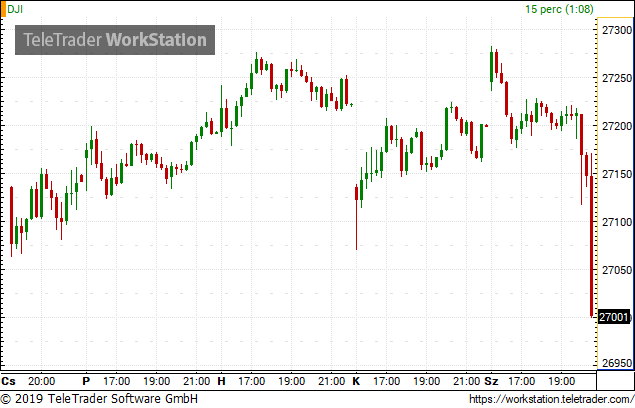Click the 'Cs' day label on time axis
Viewport: 635px width, 408px height.
[x=8, y=381]
